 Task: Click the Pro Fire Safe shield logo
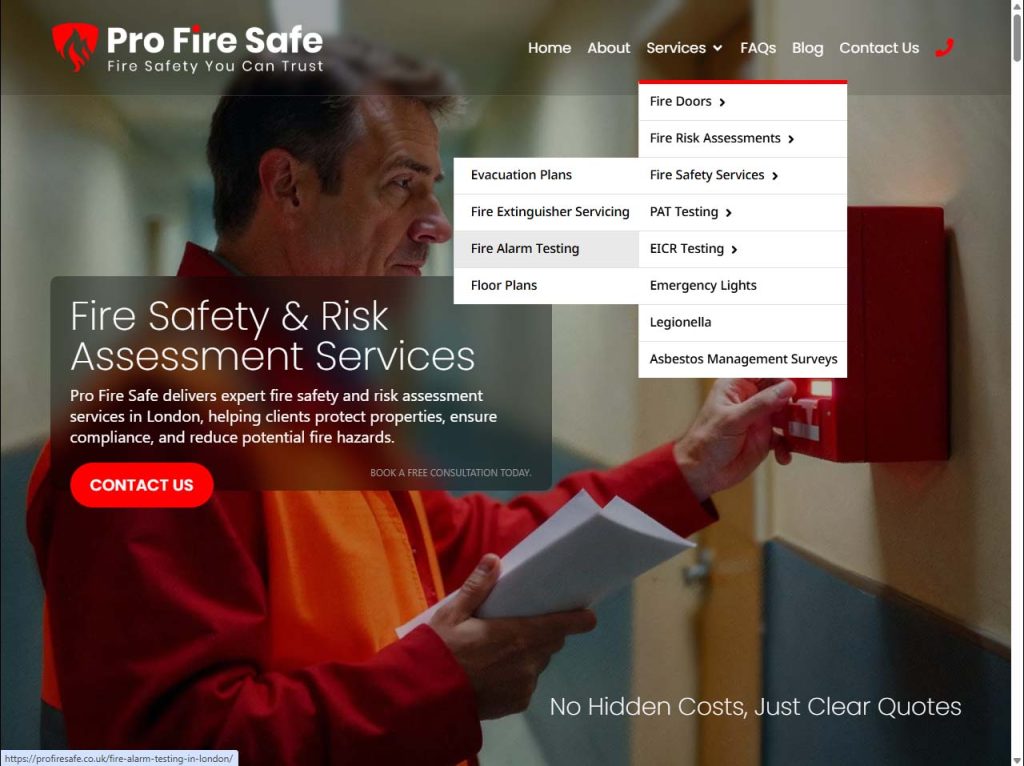(74, 47)
